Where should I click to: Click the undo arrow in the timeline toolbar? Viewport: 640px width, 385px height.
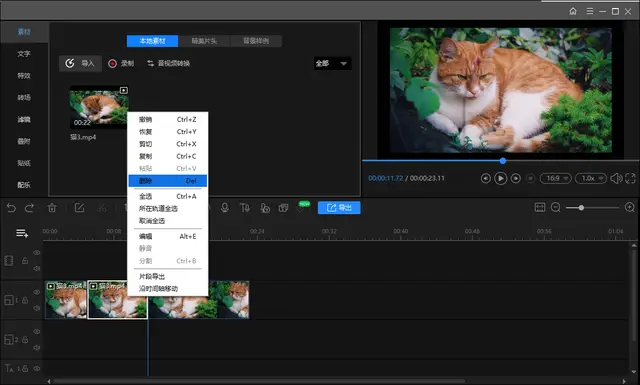pos(11,208)
